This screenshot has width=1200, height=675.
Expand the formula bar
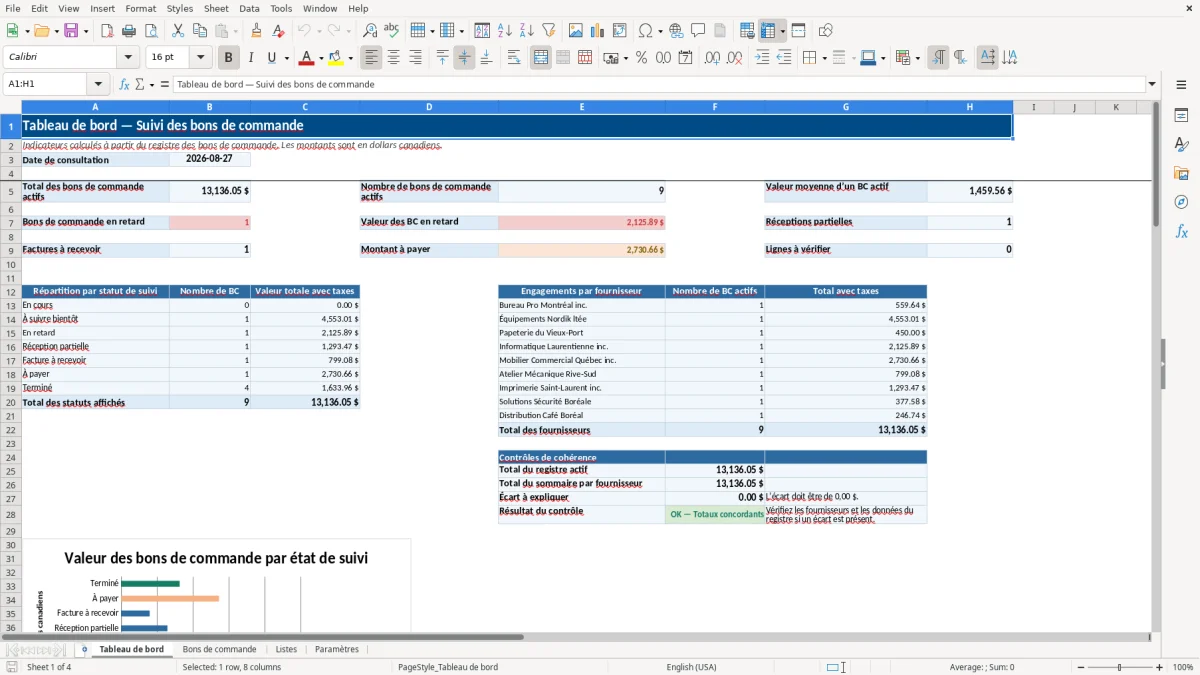coord(1152,84)
